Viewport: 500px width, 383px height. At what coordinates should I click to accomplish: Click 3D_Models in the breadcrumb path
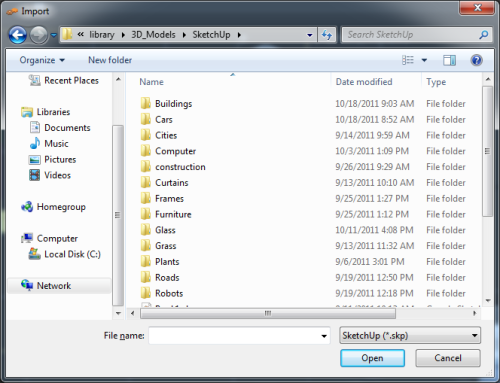coord(153,35)
